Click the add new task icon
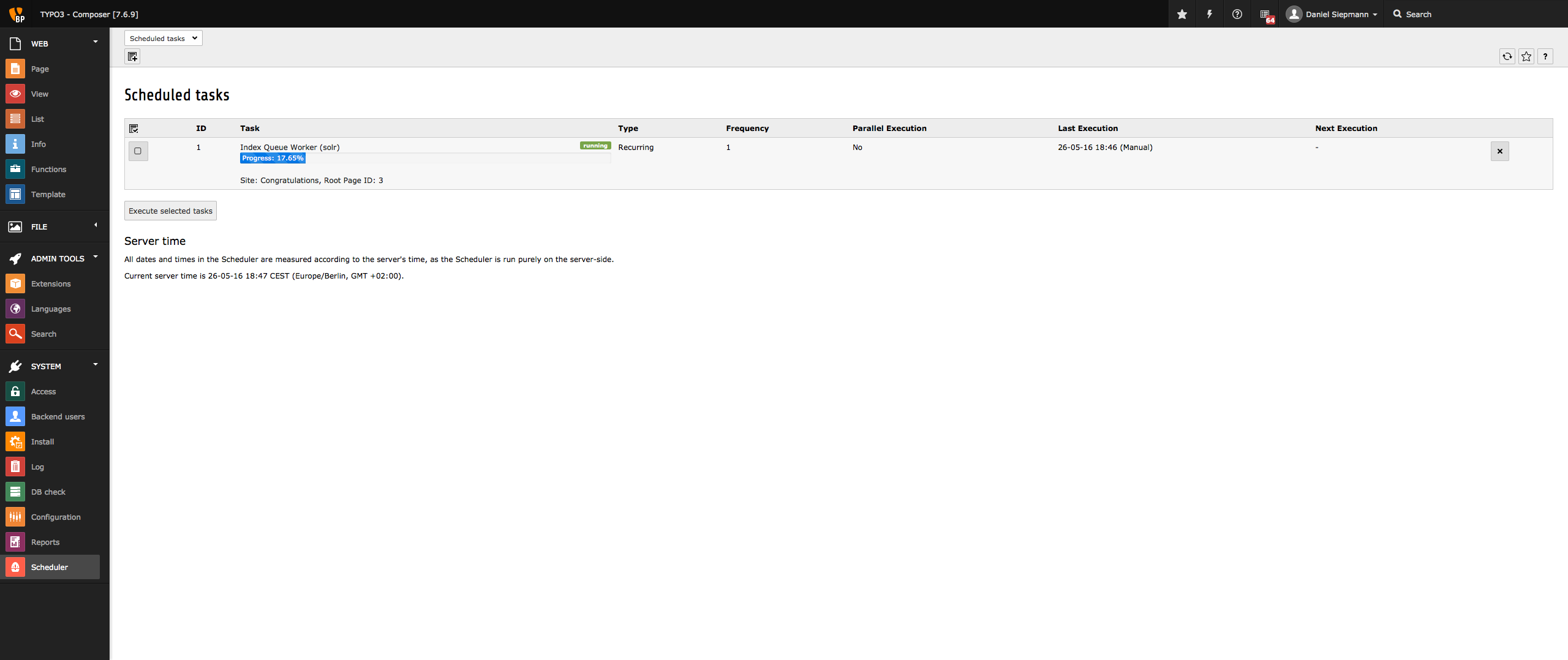This screenshot has height=660, width=1568. 132,56
